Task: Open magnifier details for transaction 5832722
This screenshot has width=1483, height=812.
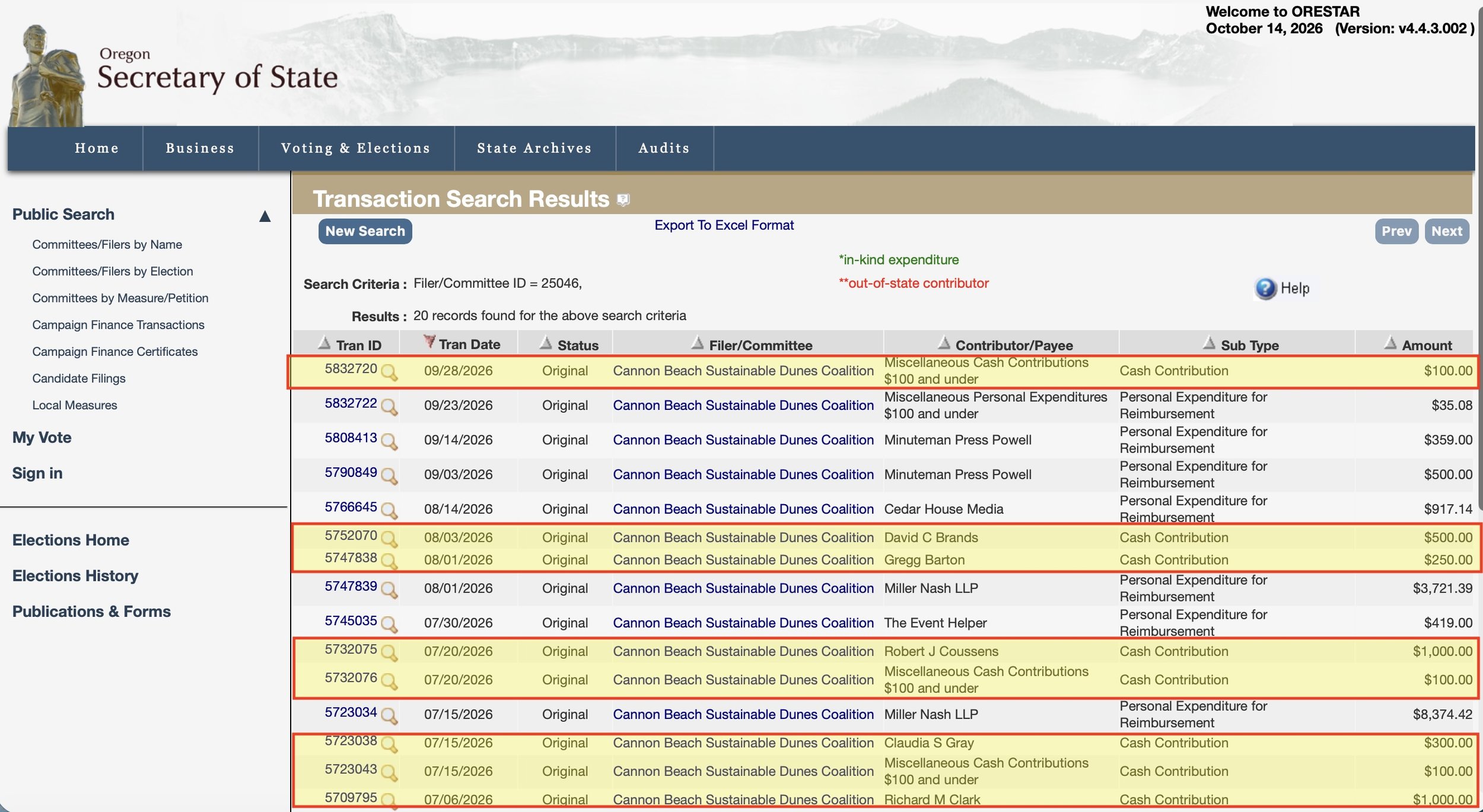Action: pos(389,407)
